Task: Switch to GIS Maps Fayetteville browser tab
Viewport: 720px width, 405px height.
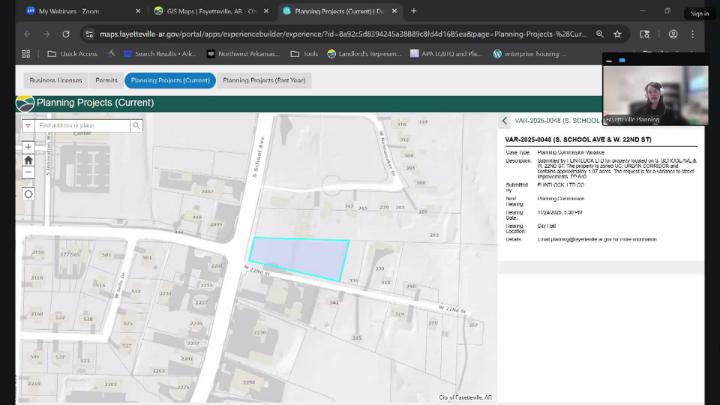Action: point(208,11)
